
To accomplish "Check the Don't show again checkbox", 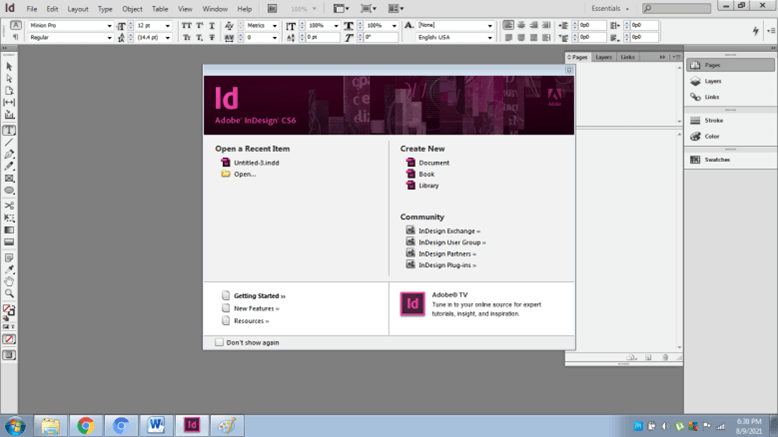I will 219,342.
